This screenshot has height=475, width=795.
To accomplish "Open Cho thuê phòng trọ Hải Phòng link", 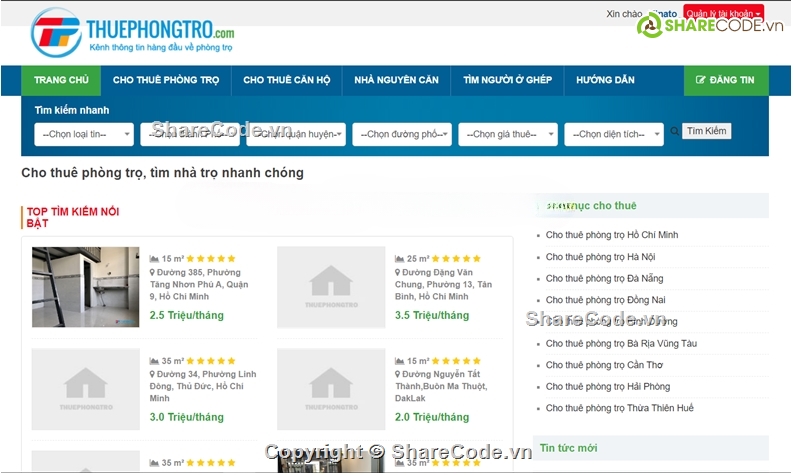I will pos(608,387).
